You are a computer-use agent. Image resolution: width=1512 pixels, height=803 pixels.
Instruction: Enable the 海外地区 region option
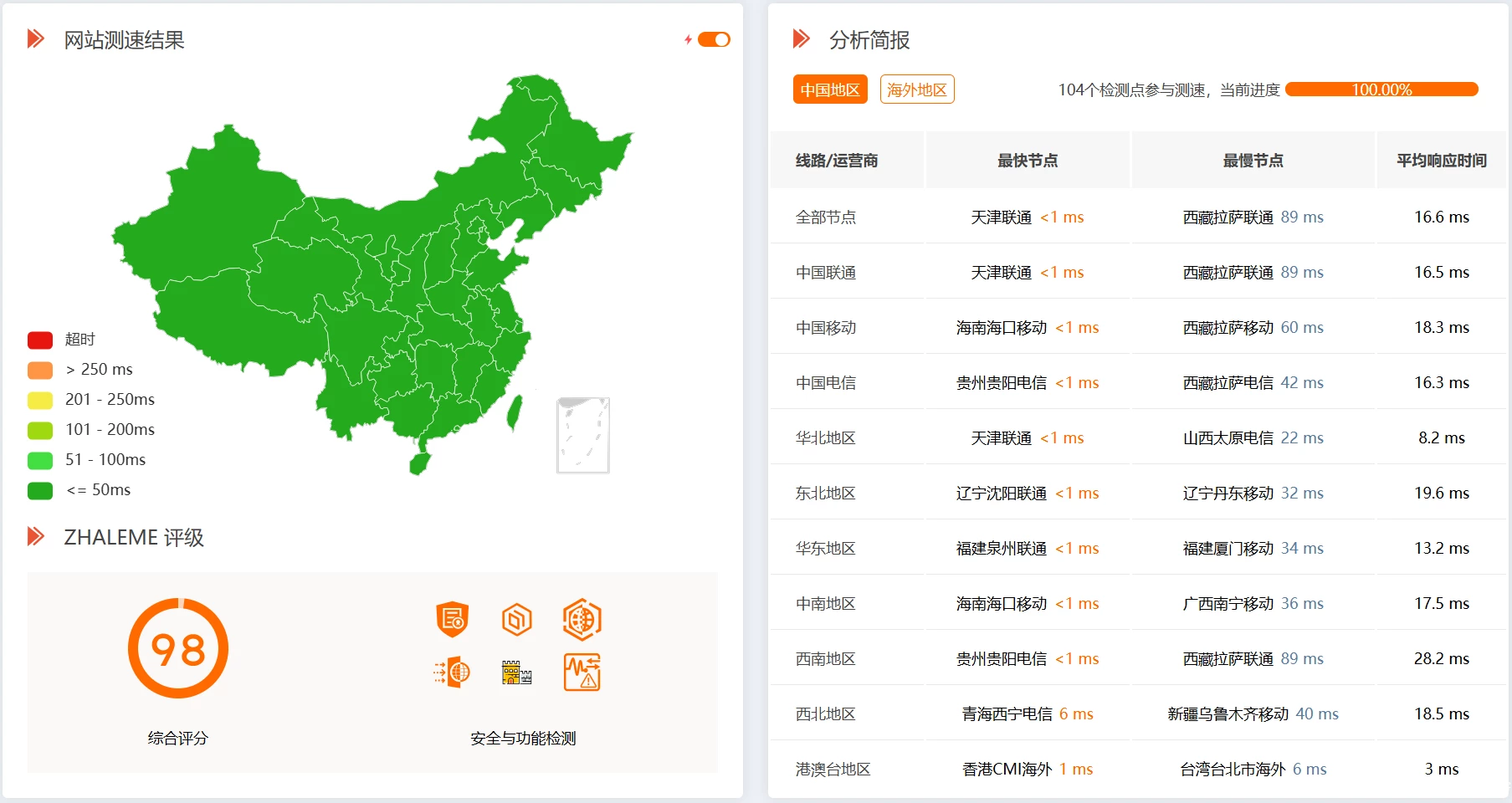click(x=917, y=90)
